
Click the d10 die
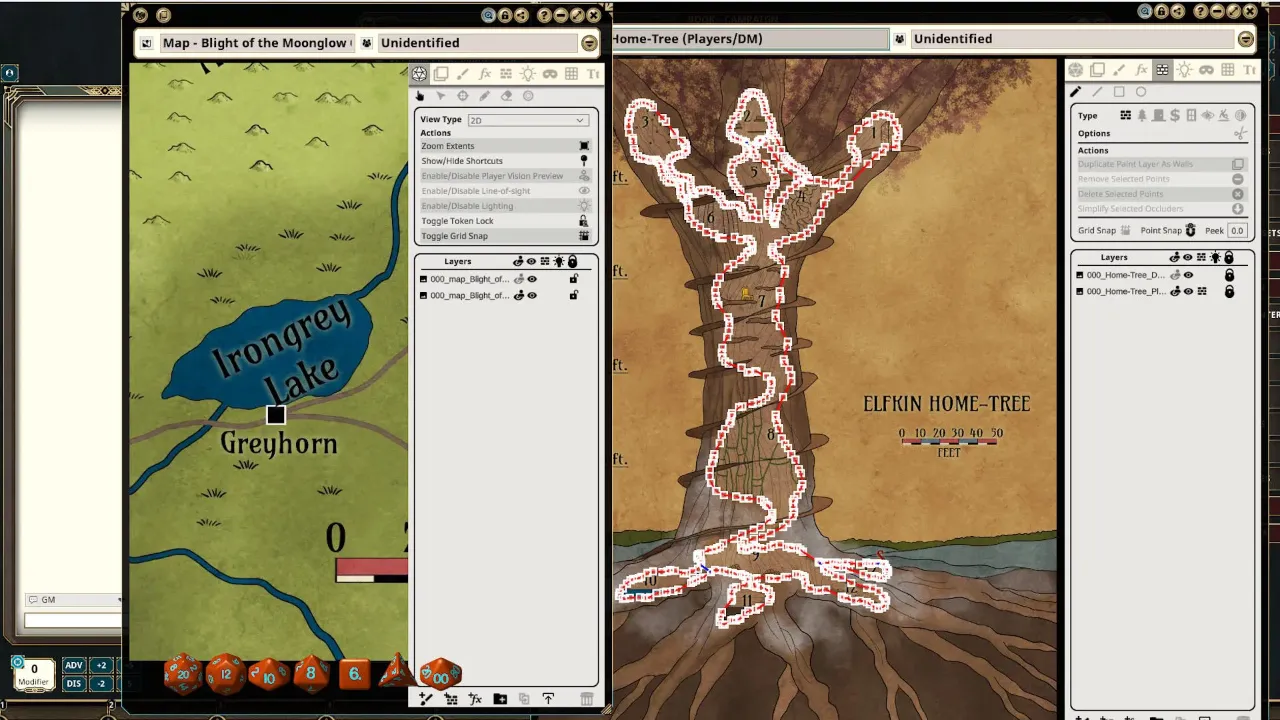click(x=269, y=674)
